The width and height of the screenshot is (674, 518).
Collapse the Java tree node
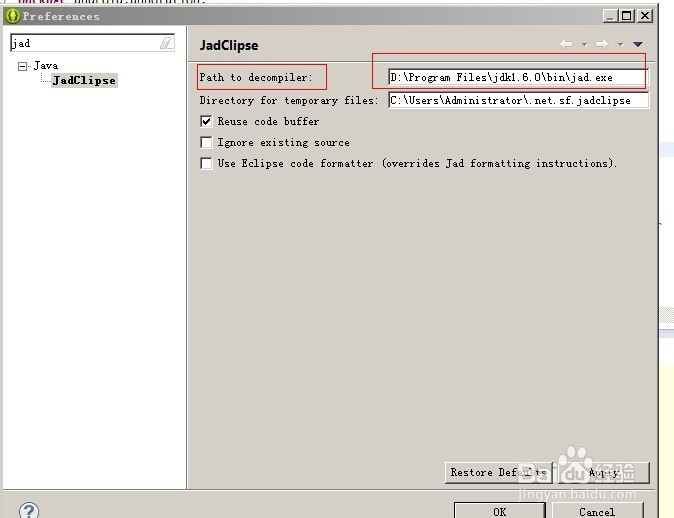coord(22,66)
